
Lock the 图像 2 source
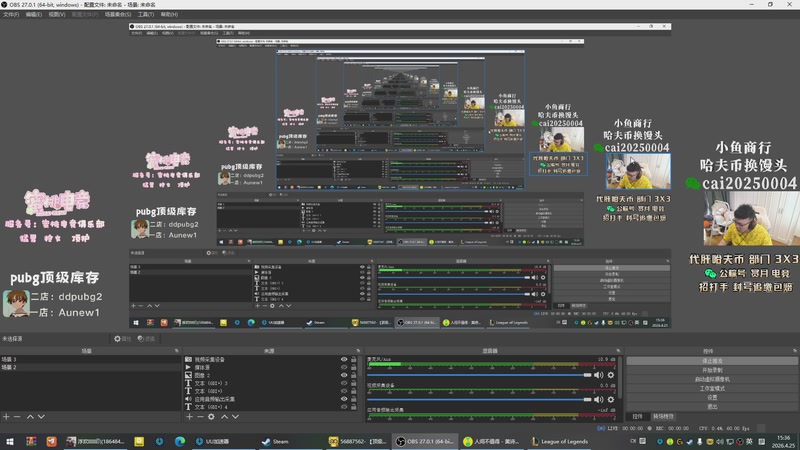(x=354, y=375)
